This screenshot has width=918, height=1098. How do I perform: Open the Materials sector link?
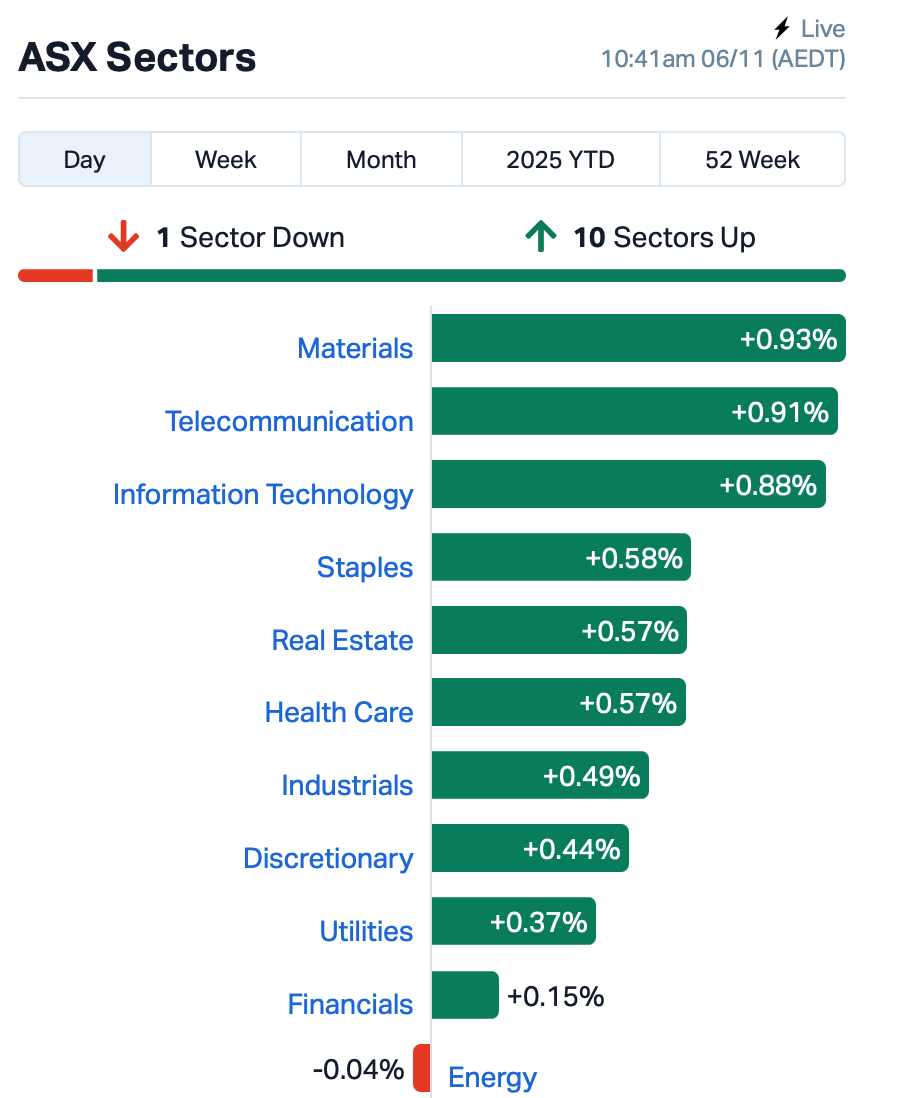(x=355, y=348)
